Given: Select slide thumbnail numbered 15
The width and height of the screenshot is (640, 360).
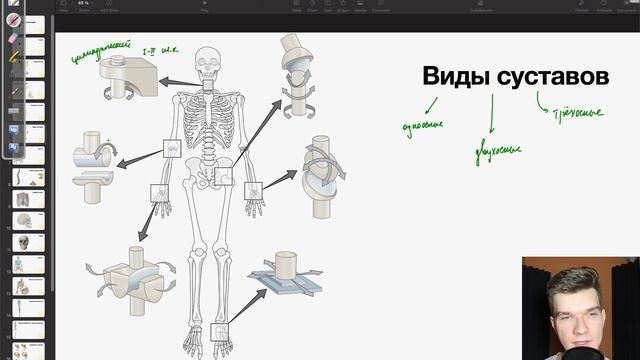Looking at the screenshot, I should pyautogui.click(x=29, y=330).
